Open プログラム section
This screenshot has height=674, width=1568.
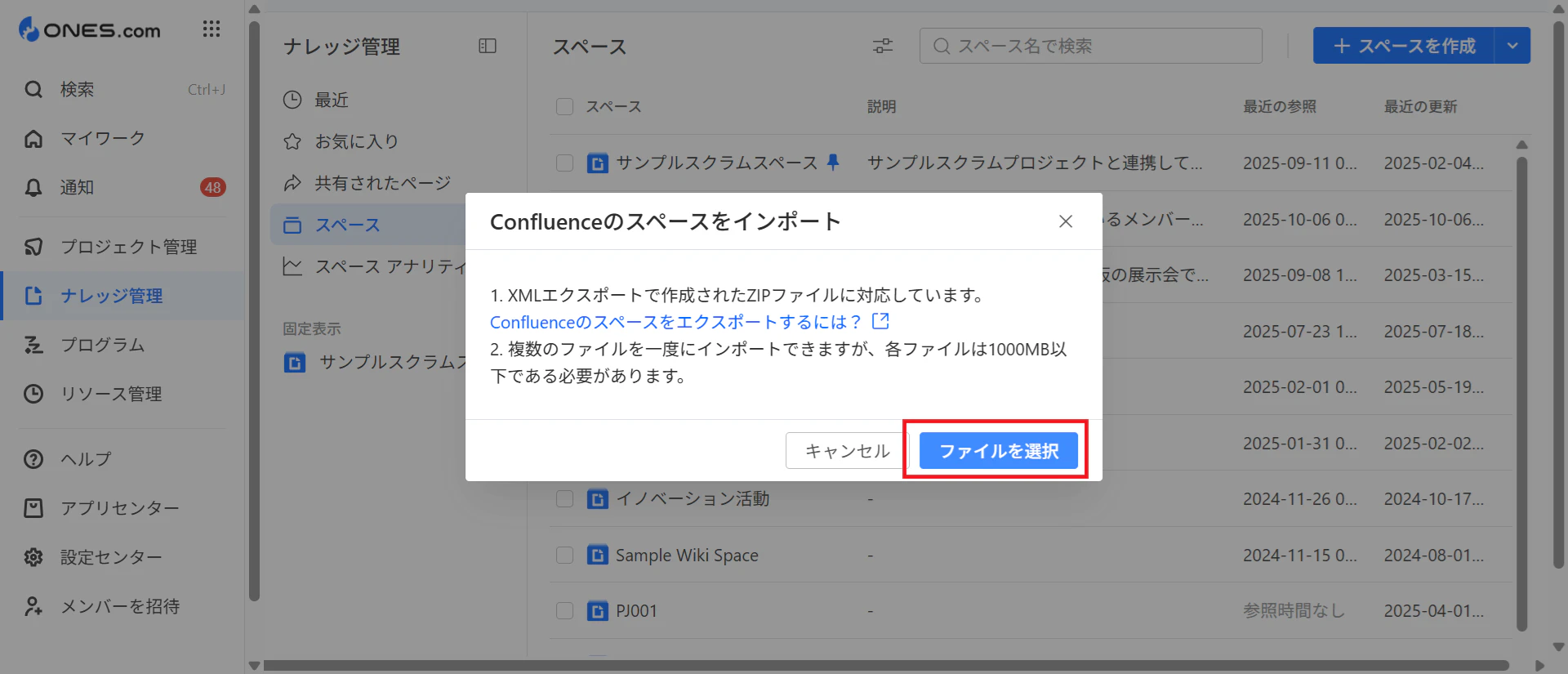pos(124,345)
